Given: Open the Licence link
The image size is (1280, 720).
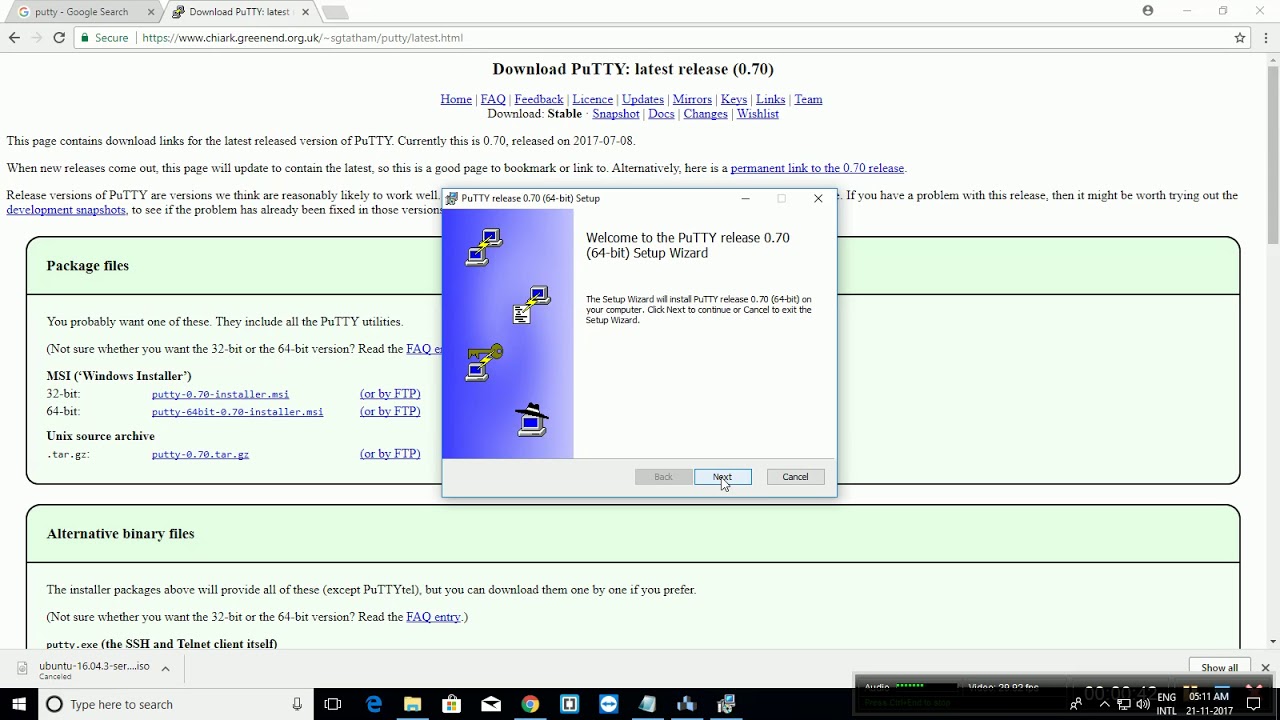Looking at the screenshot, I should [x=592, y=99].
